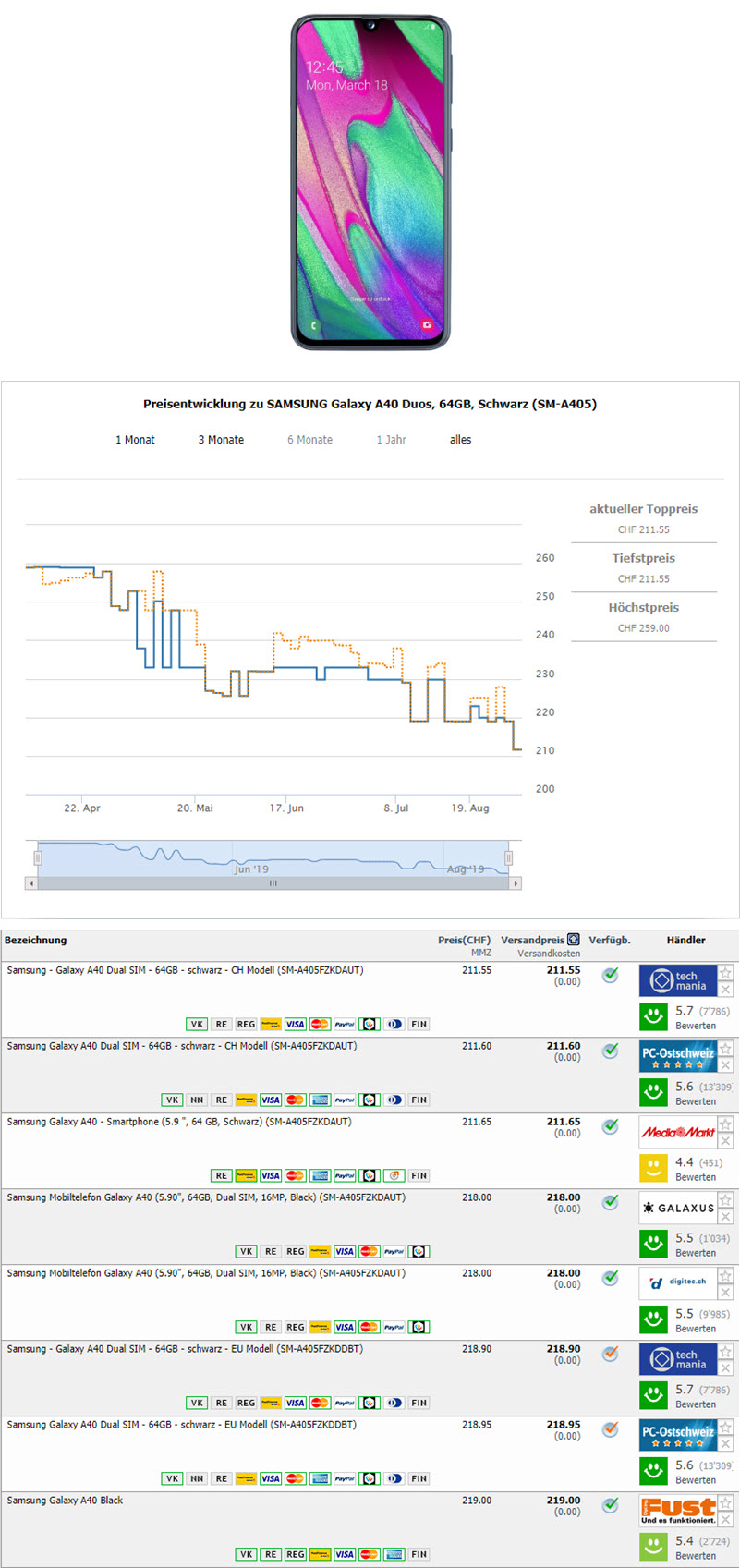Click the right scroll arrow of chart navigator
The height and width of the screenshot is (1568, 740).
516,883
